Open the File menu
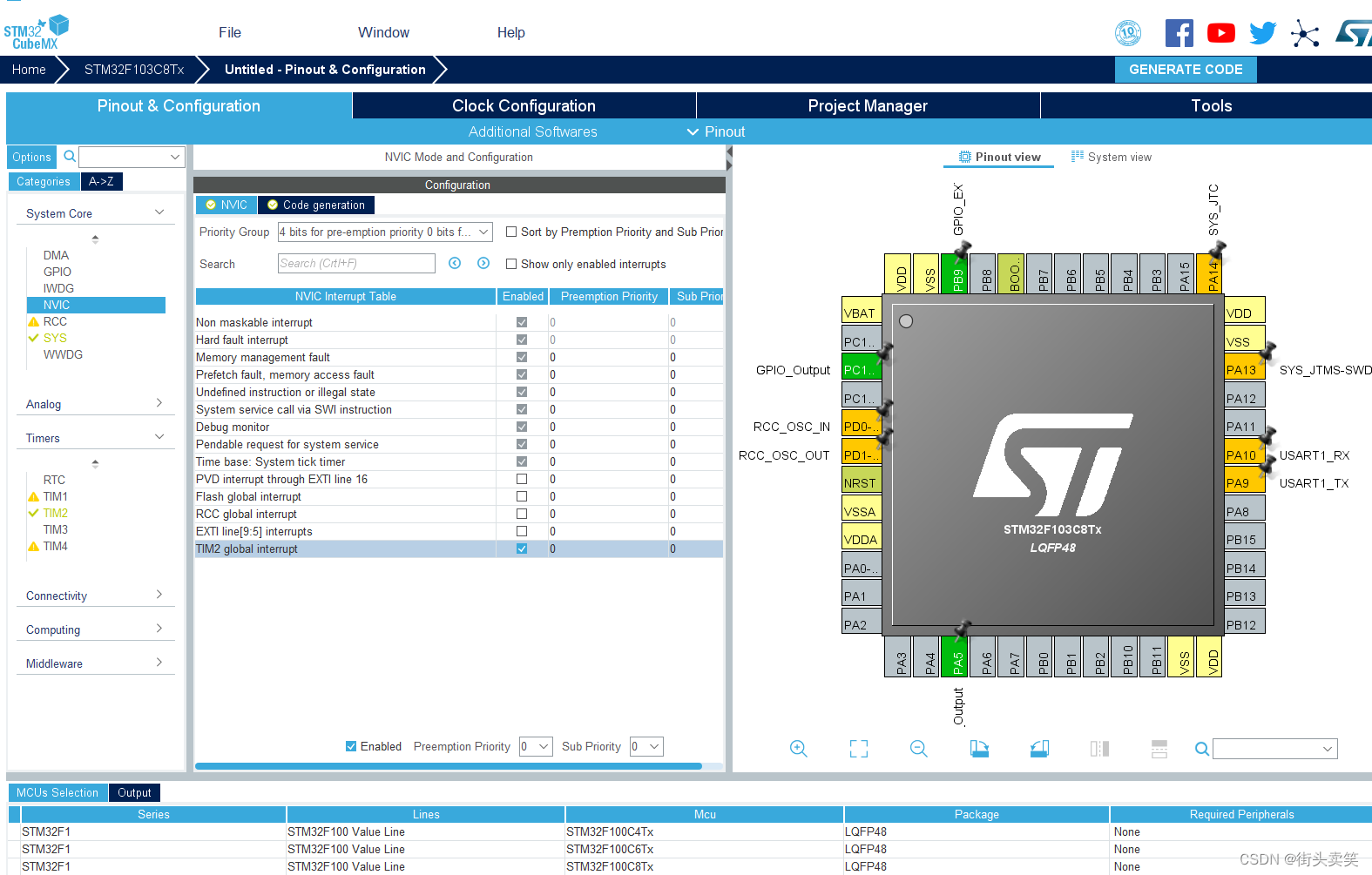This screenshot has width=1372, height=875. coord(230,32)
